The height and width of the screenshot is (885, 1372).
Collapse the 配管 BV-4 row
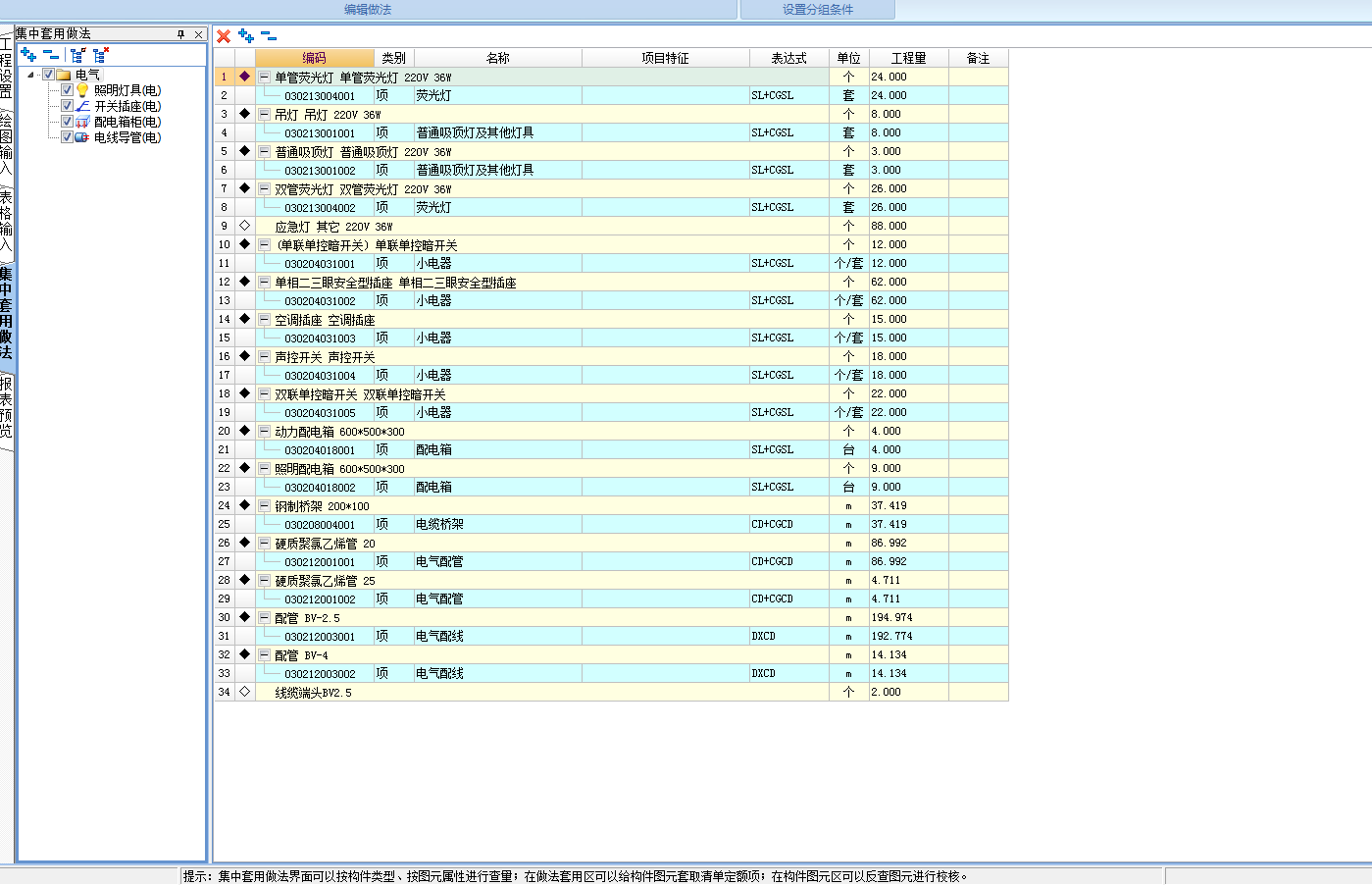(265, 654)
